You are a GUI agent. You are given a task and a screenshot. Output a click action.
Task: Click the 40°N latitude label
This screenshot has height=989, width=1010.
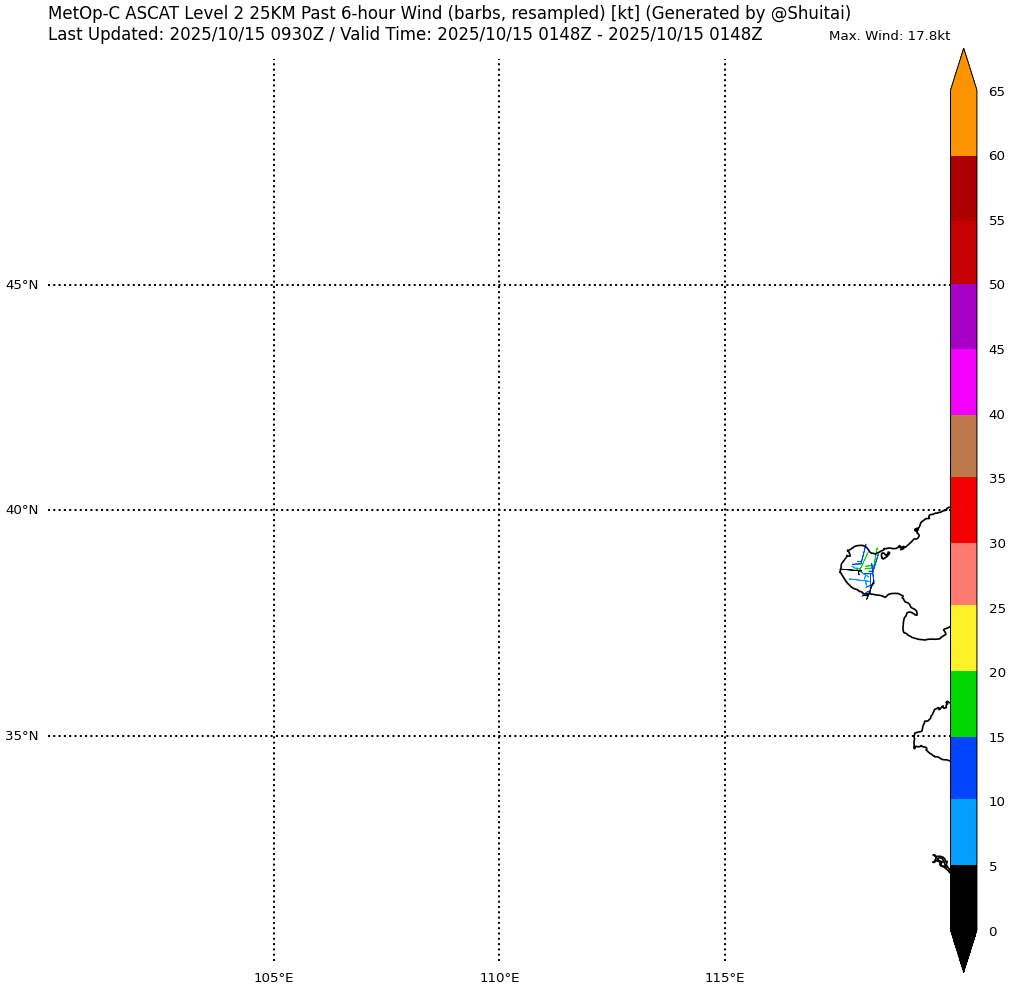click(22, 510)
